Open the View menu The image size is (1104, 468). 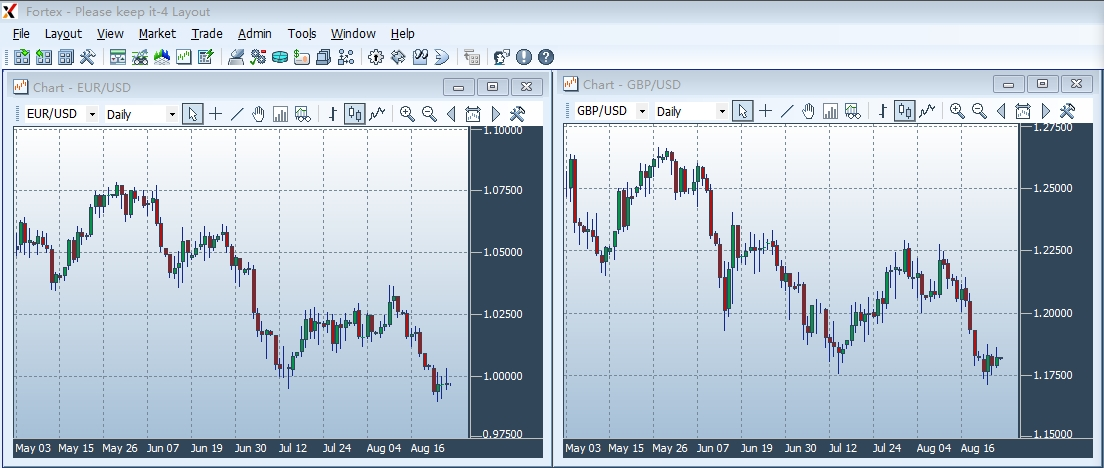[111, 34]
